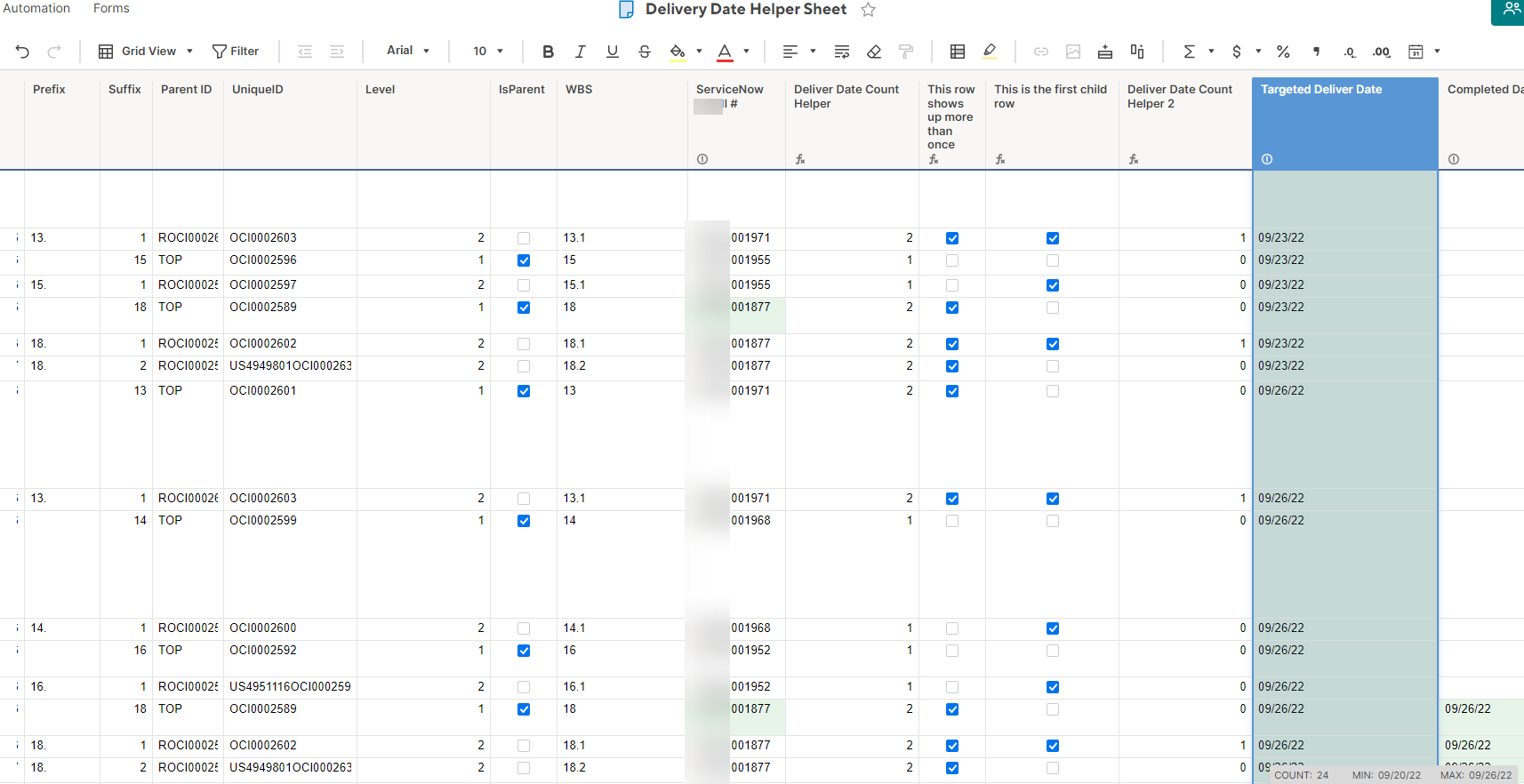Apply bold formatting
1524x784 pixels.
548,52
